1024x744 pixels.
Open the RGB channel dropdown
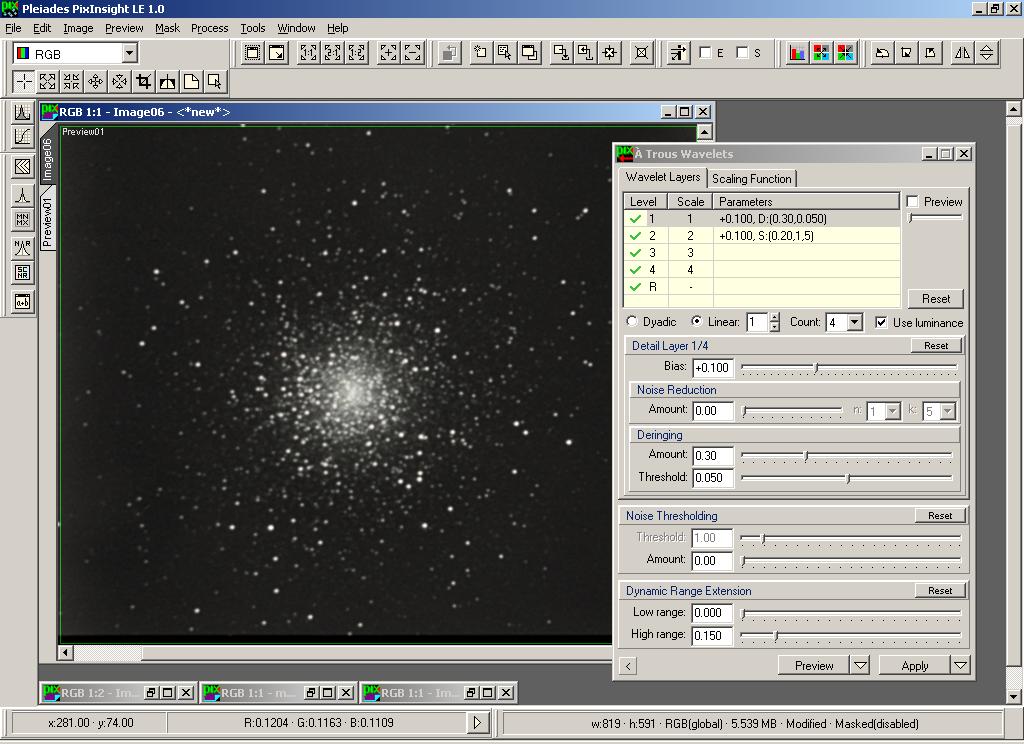(129, 53)
